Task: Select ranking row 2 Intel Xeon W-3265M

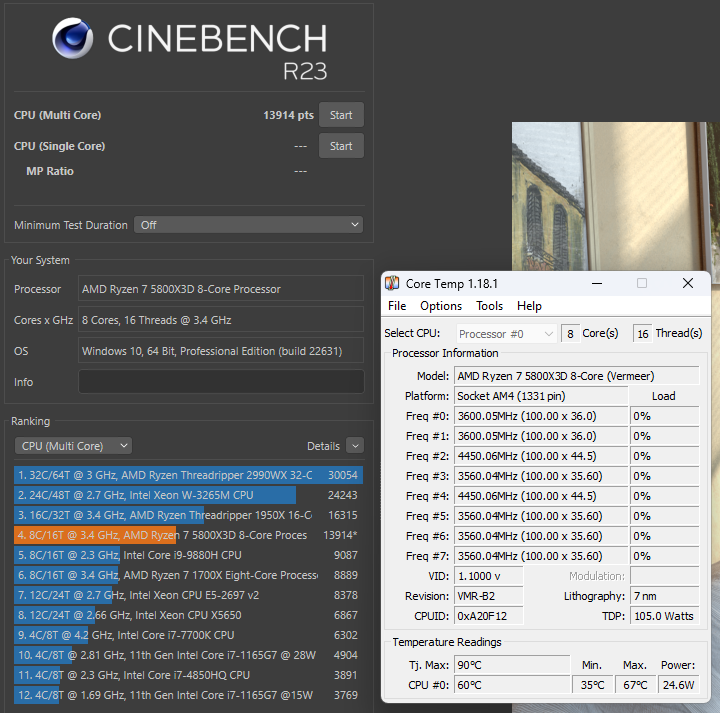Action: [188, 495]
